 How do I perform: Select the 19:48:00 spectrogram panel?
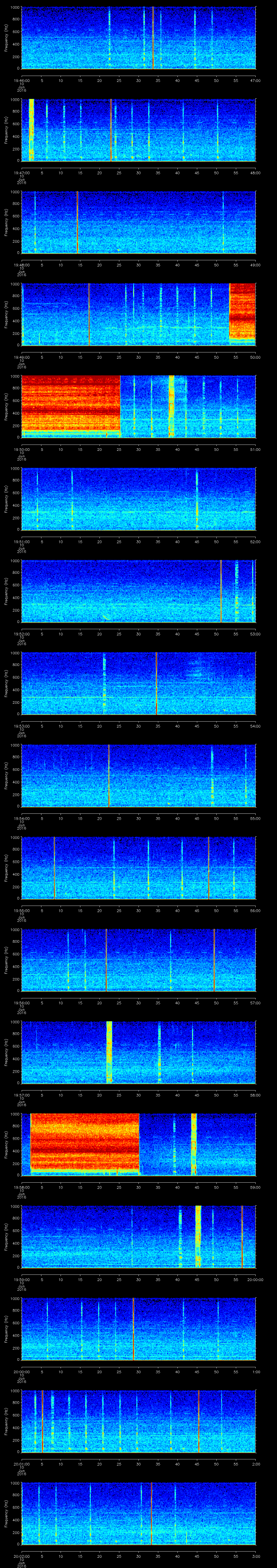point(139,222)
